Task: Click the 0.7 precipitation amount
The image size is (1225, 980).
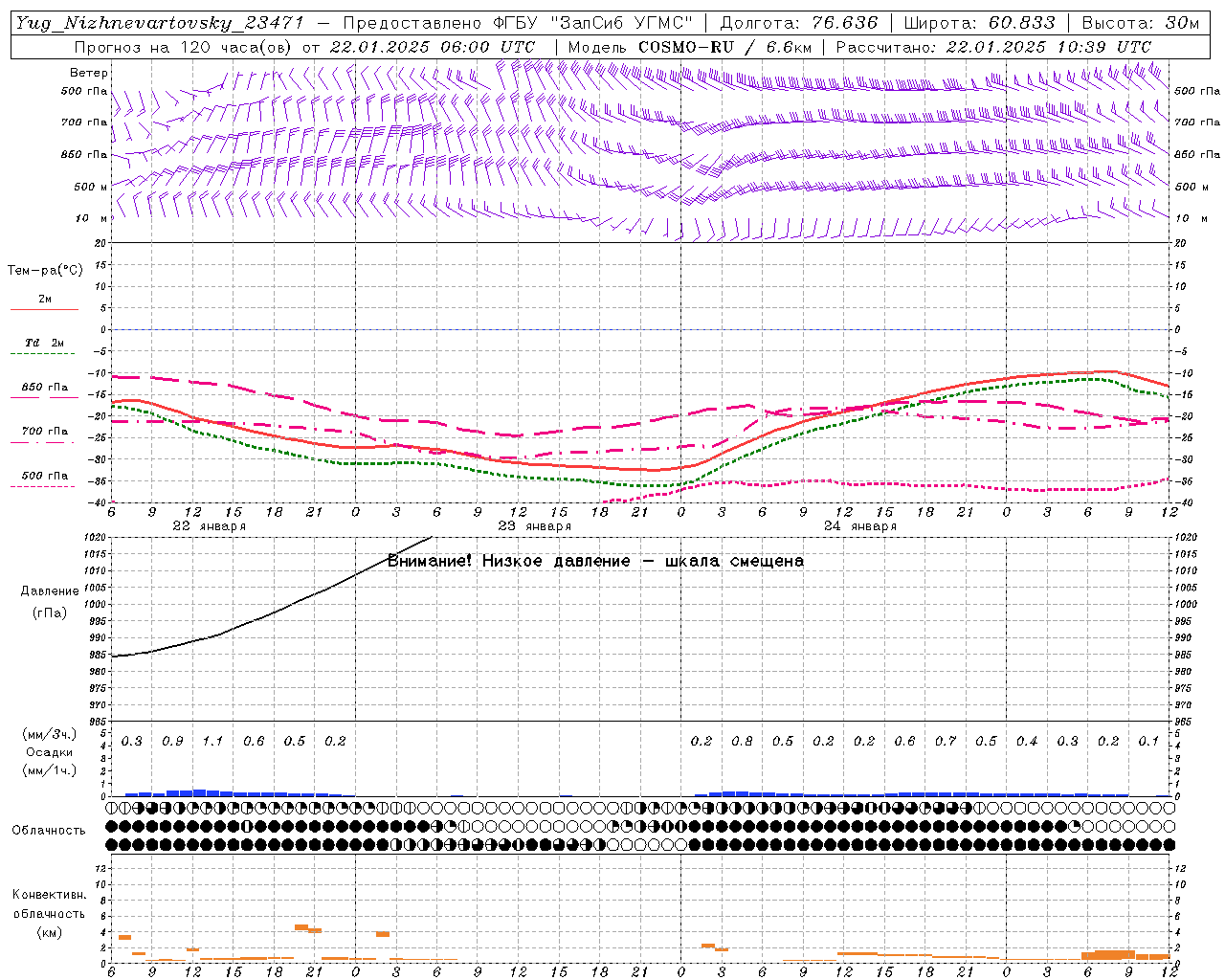Action: (x=946, y=741)
